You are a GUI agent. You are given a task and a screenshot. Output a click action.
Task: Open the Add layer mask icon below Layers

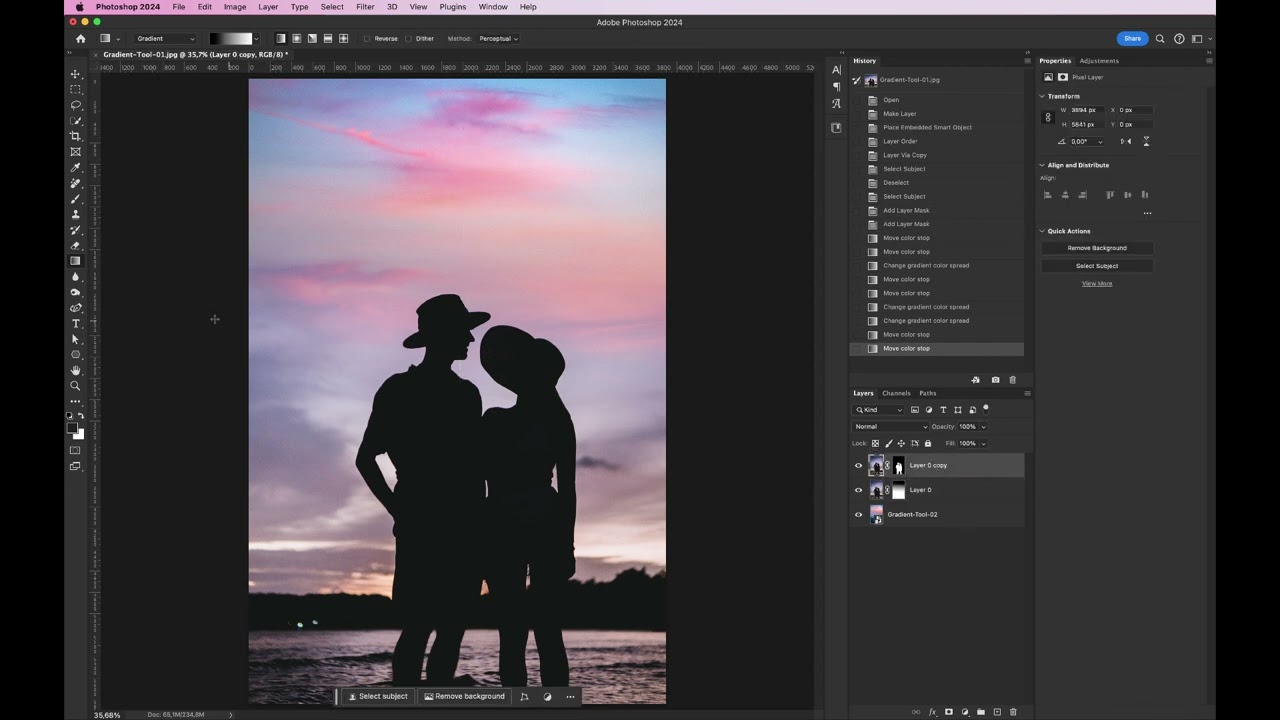[948, 712]
